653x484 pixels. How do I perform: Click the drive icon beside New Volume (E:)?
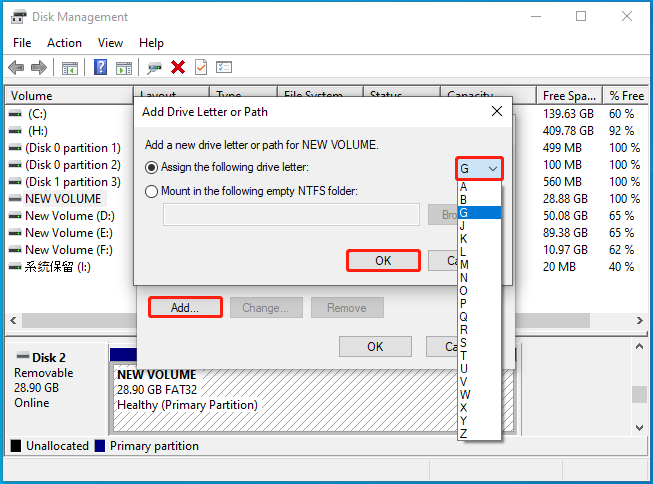coord(15,233)
